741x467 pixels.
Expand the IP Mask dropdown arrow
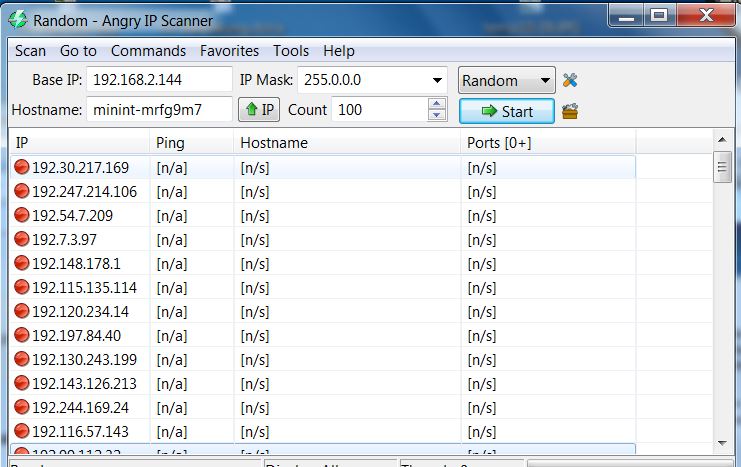(x=437, y=80)
